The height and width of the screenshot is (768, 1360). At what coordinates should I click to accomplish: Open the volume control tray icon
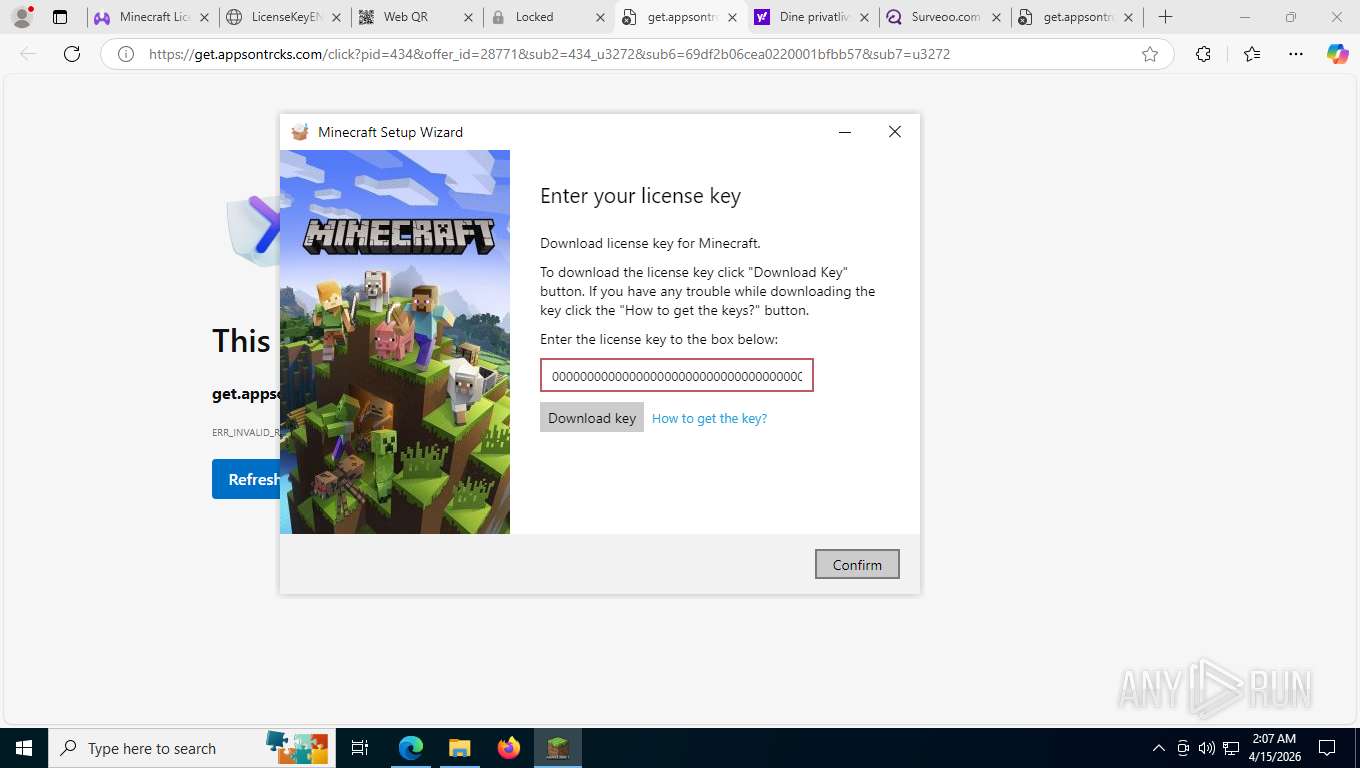point(1206,748)
